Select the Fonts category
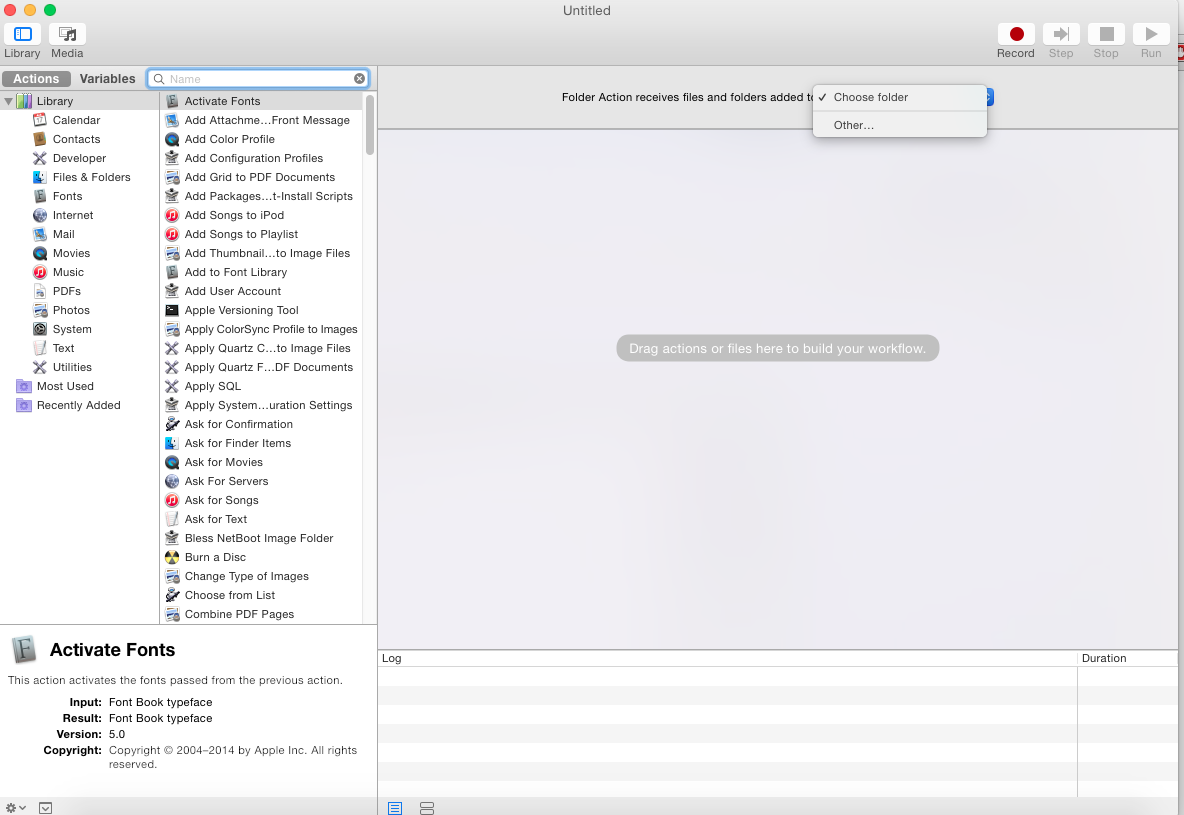Viewport: 1184px width, 815px height. point(67,196)
